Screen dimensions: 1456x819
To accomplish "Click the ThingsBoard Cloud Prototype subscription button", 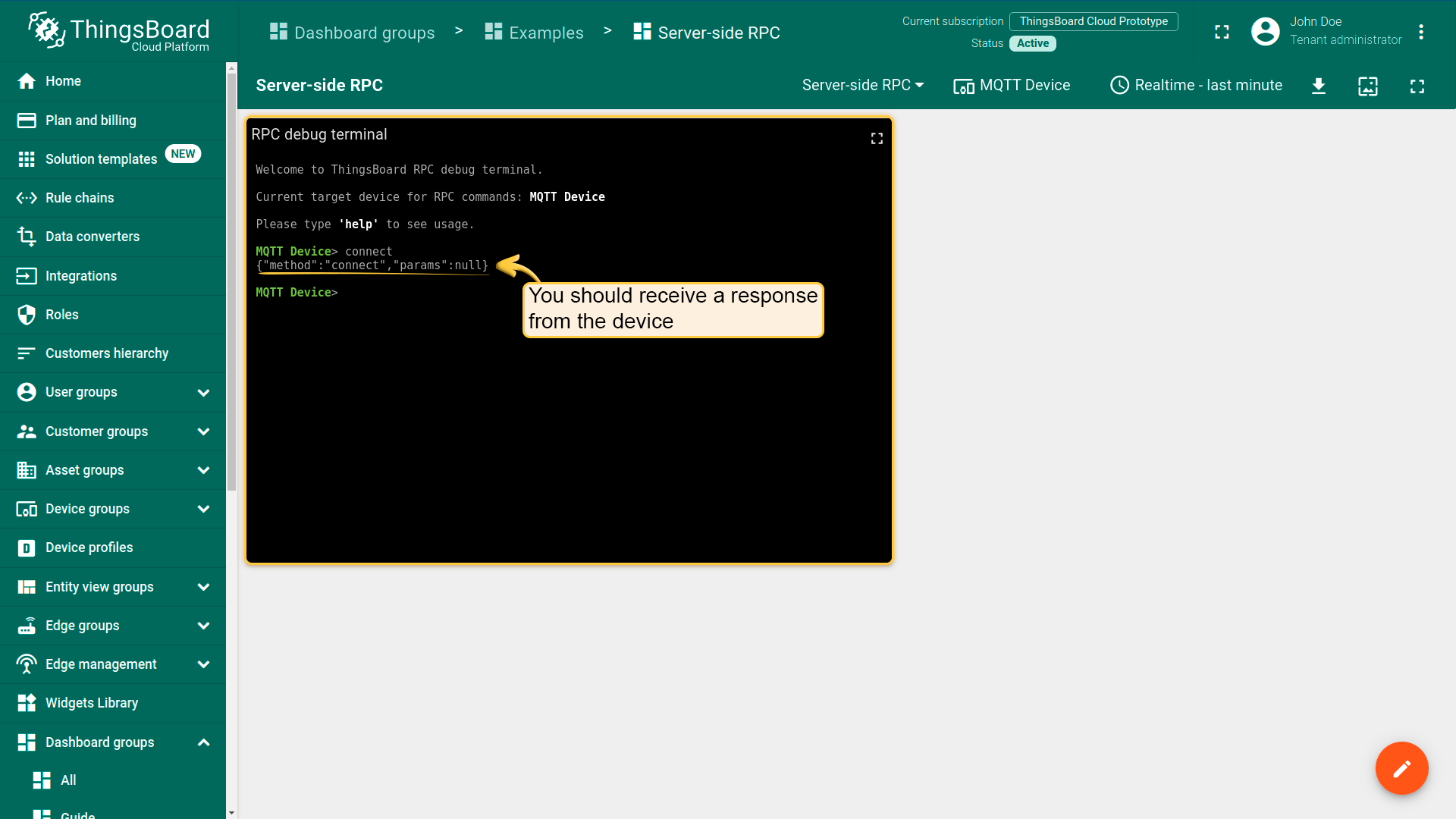I will coord(1093,21).
